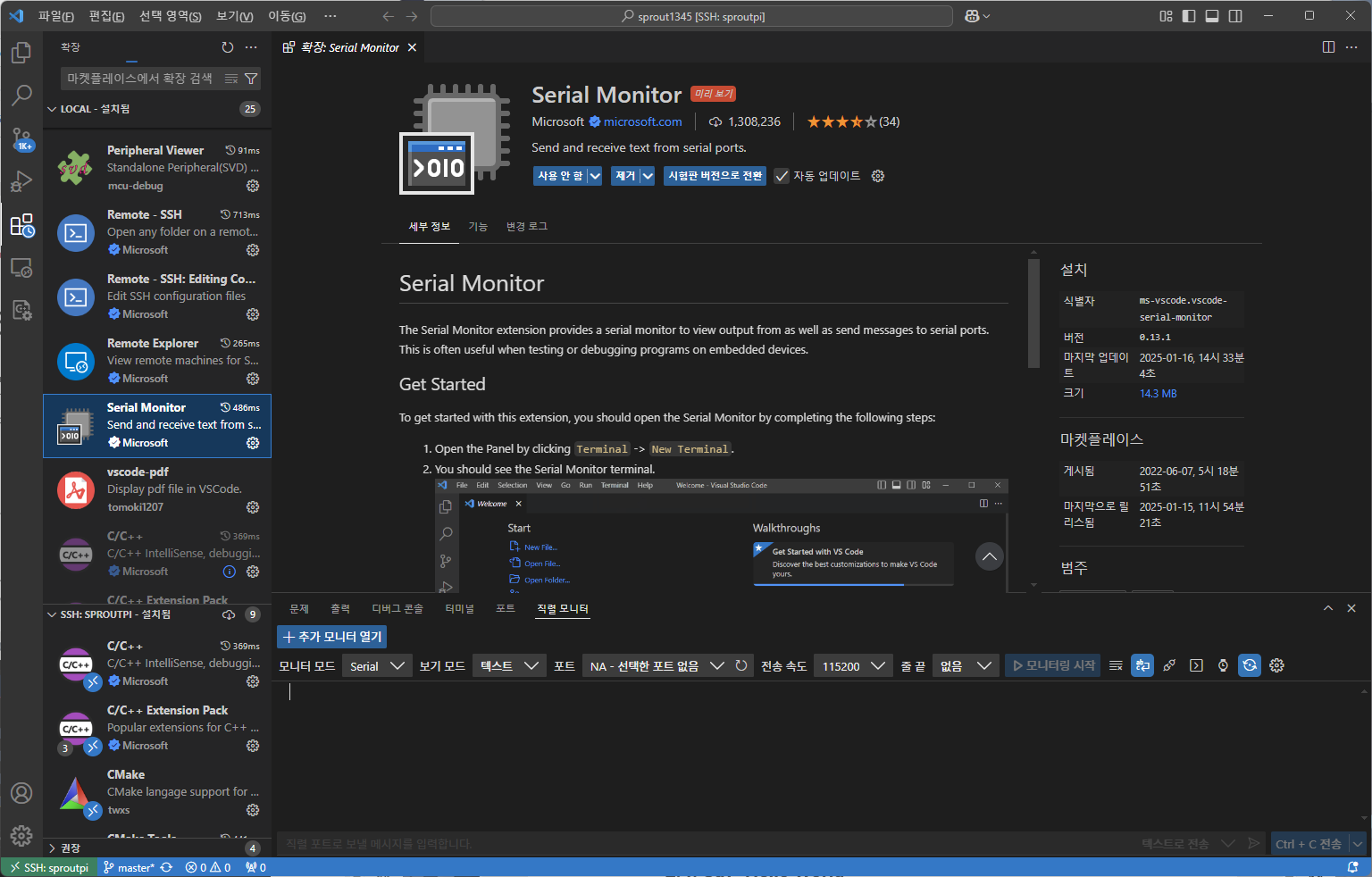The image size is (1372, 877).
Task: Toggle the 자동 업데이트 checkbox
Action: tap(782, 176)
